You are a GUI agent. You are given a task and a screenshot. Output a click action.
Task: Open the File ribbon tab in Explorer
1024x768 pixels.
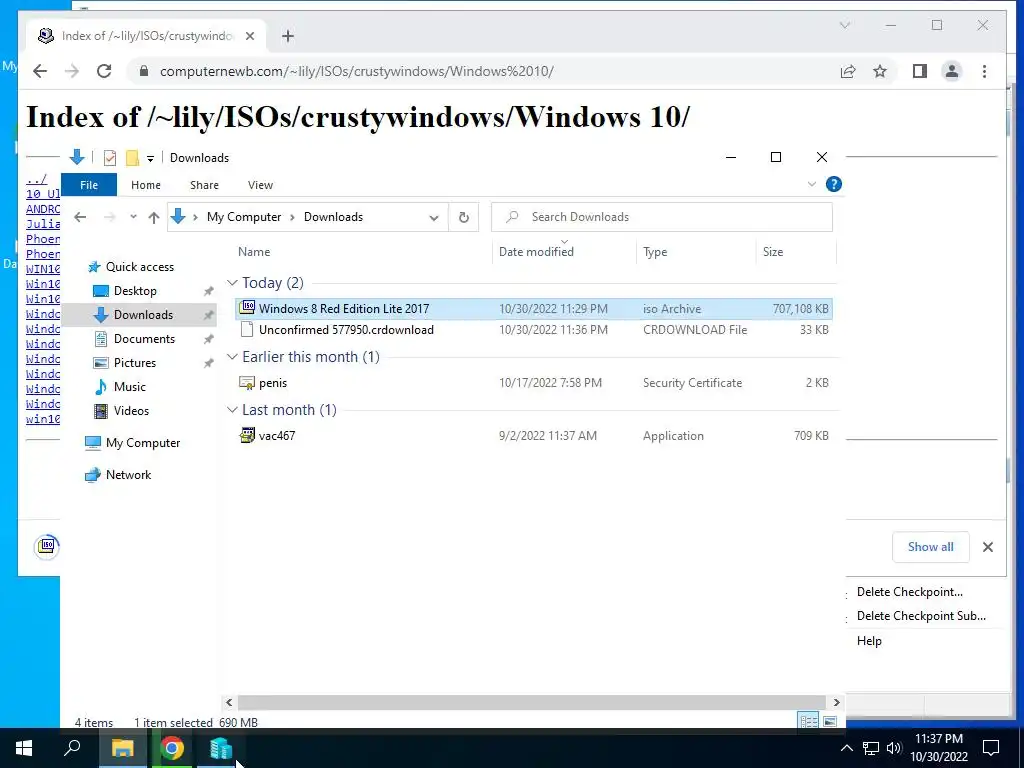click(89, 185)
